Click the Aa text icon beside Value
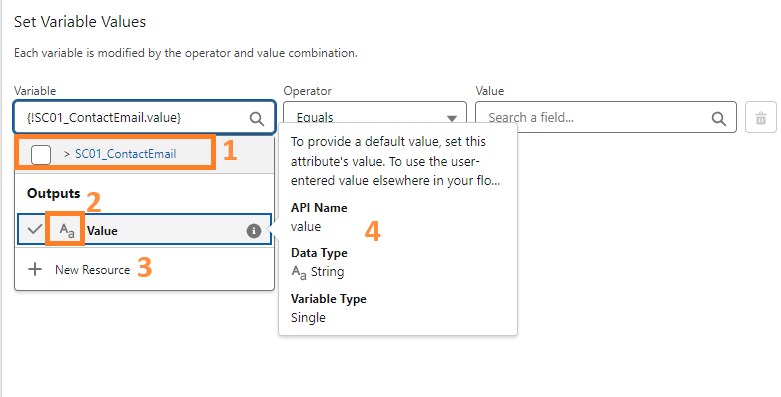This screenshot has width=781, height=397. 66,231
